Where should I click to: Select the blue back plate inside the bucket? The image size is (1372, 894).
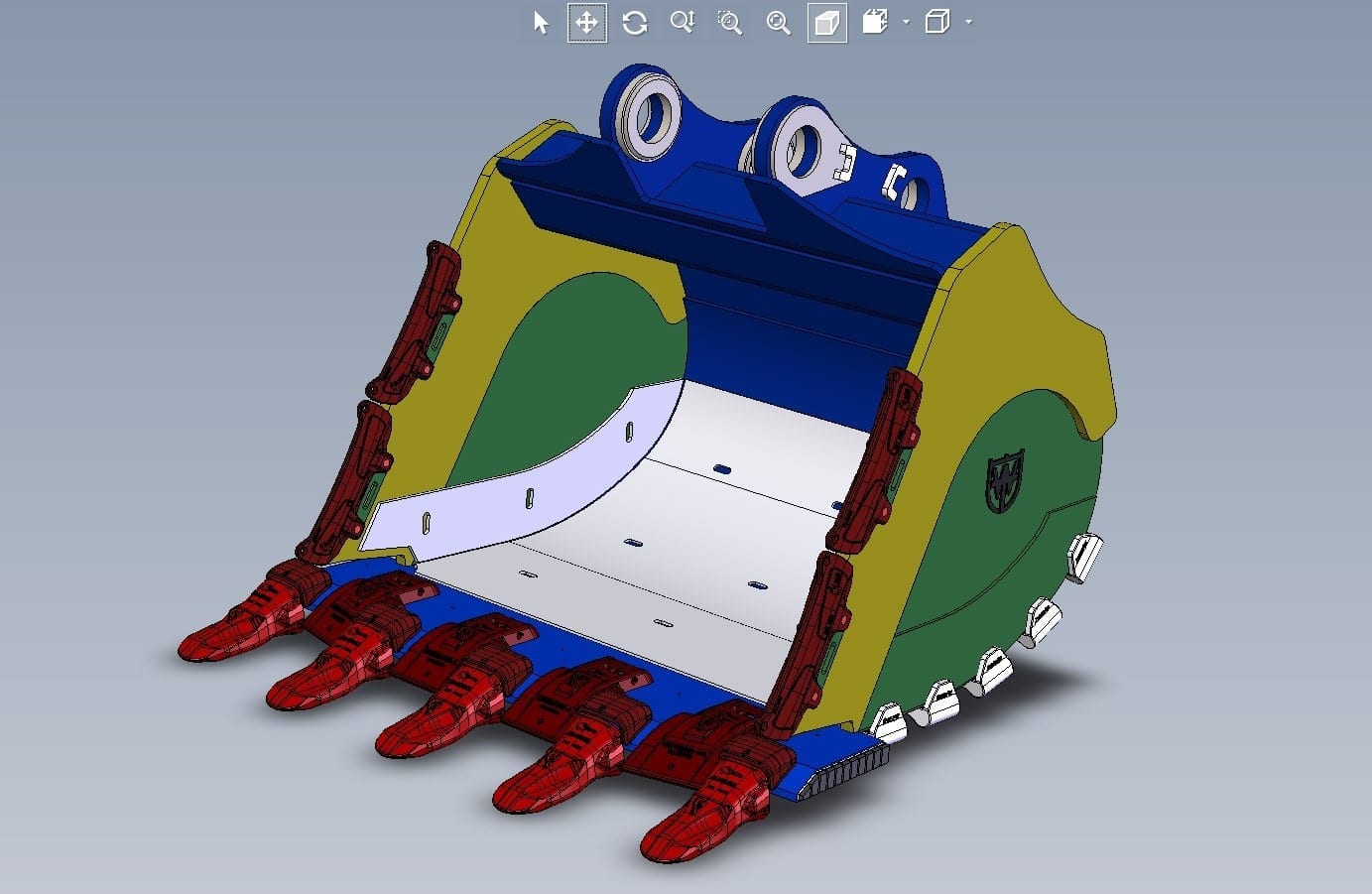tap(794, 347)
